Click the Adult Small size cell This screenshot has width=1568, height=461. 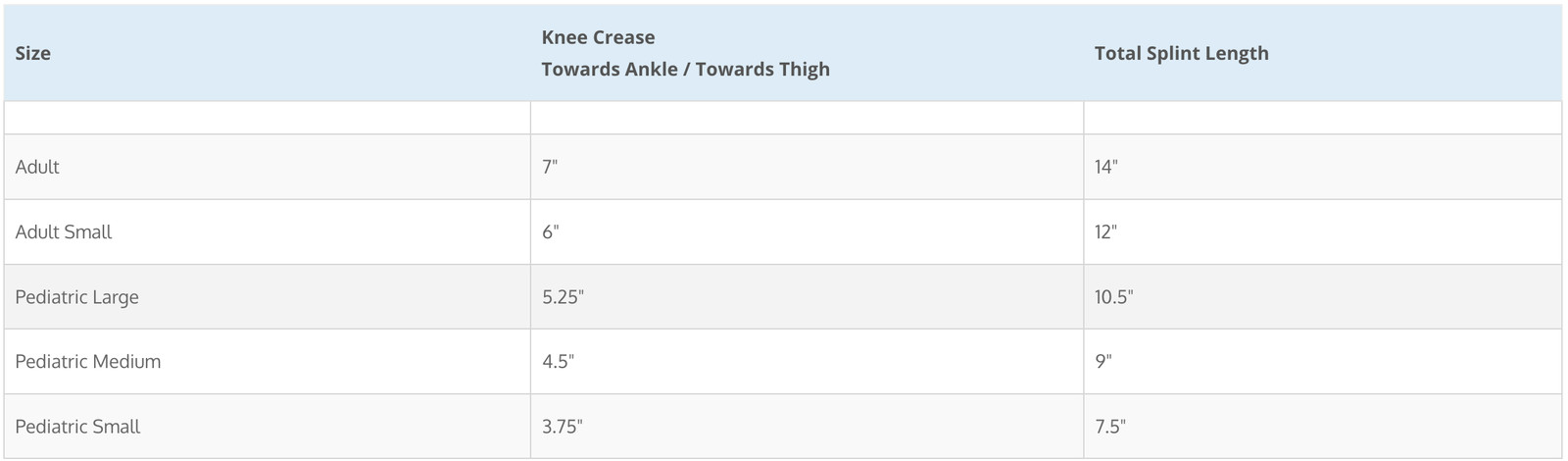pyautogui.click(x=64, y=231)
